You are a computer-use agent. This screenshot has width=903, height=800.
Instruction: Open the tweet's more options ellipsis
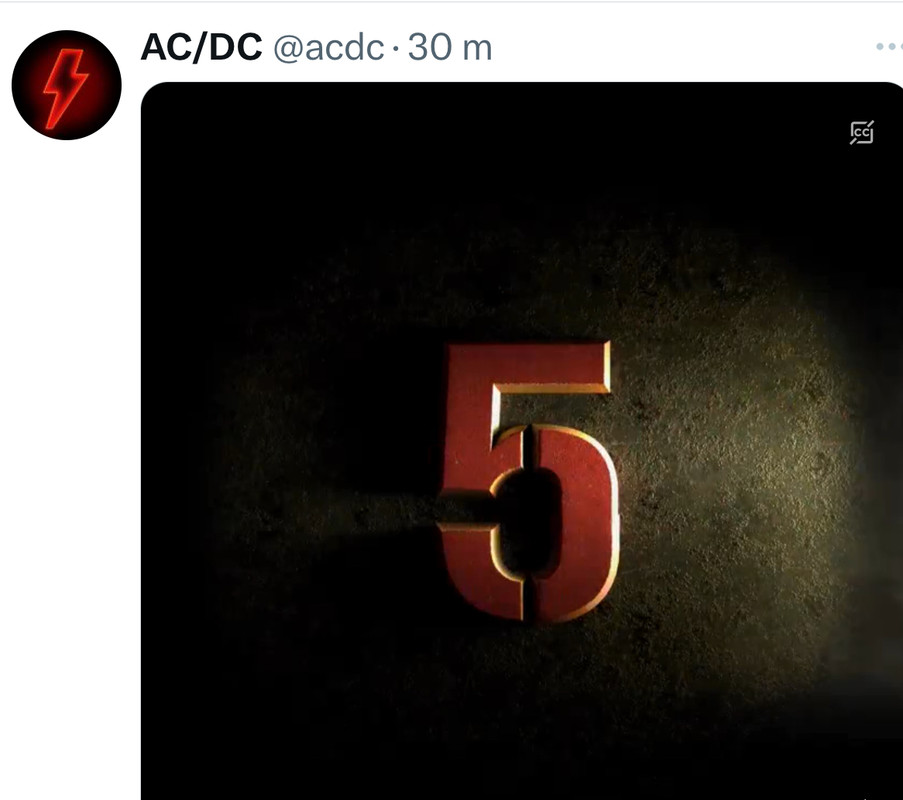[890, 46]
